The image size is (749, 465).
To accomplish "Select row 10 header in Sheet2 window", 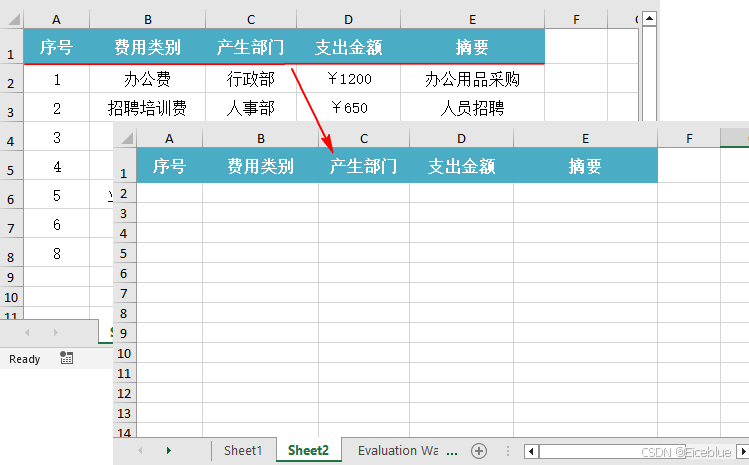I will 124,353.
